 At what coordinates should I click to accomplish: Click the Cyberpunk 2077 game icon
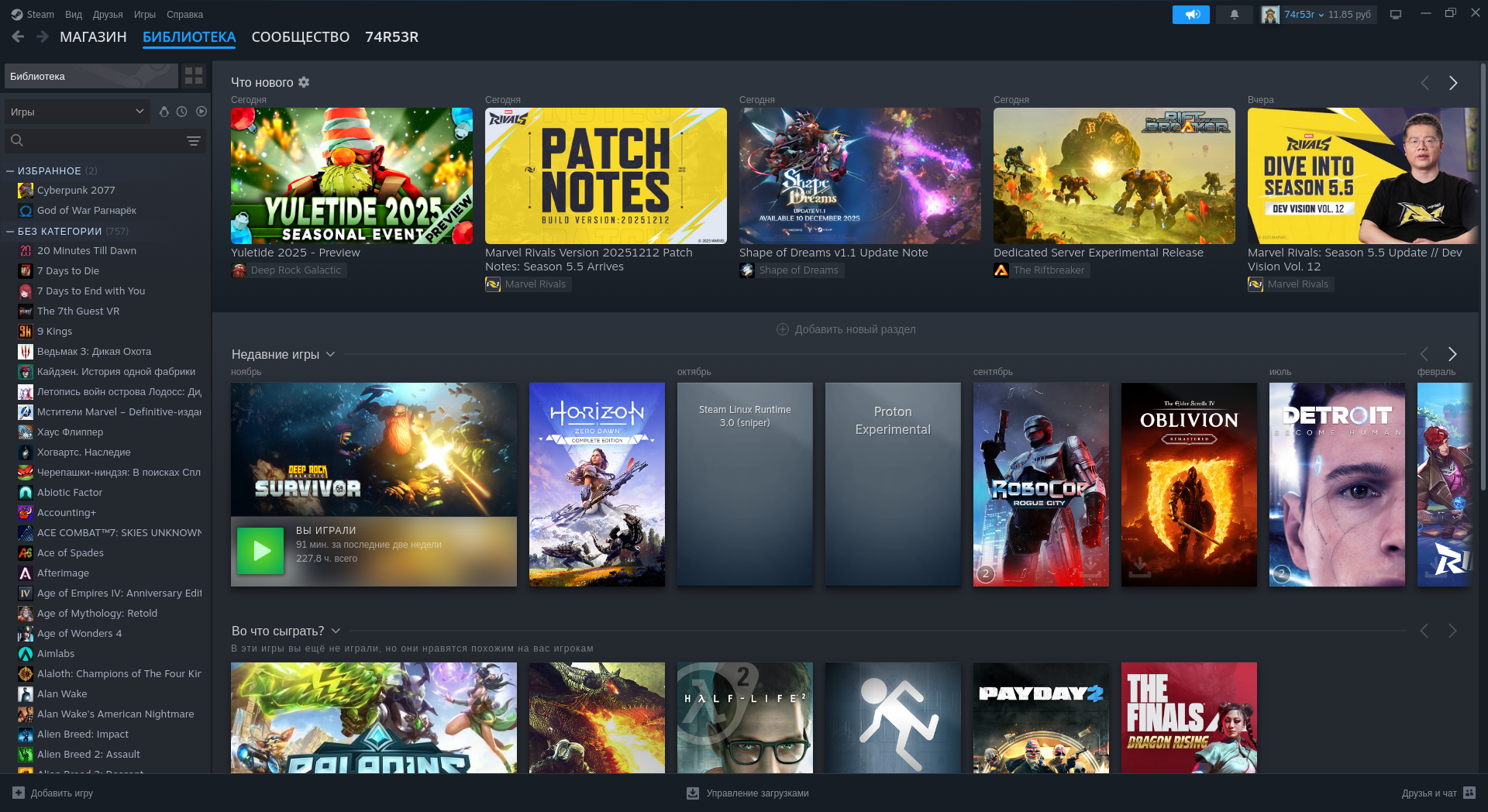click(26, 191)
